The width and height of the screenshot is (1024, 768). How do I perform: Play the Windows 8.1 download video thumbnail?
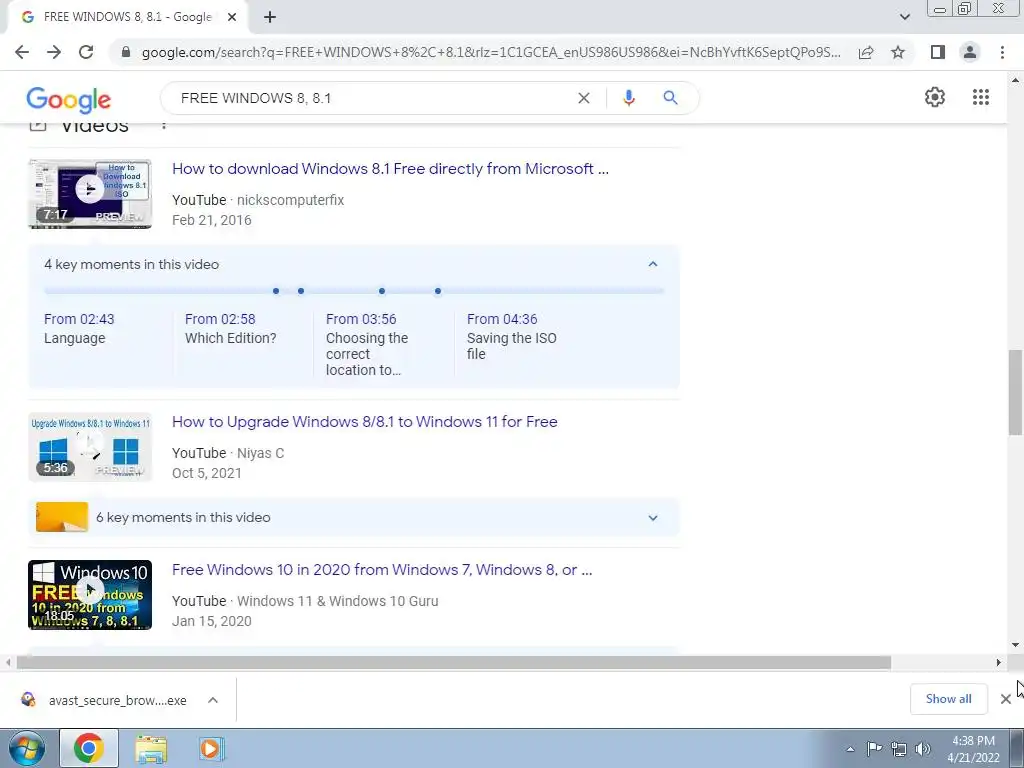[x=89, y=194]
